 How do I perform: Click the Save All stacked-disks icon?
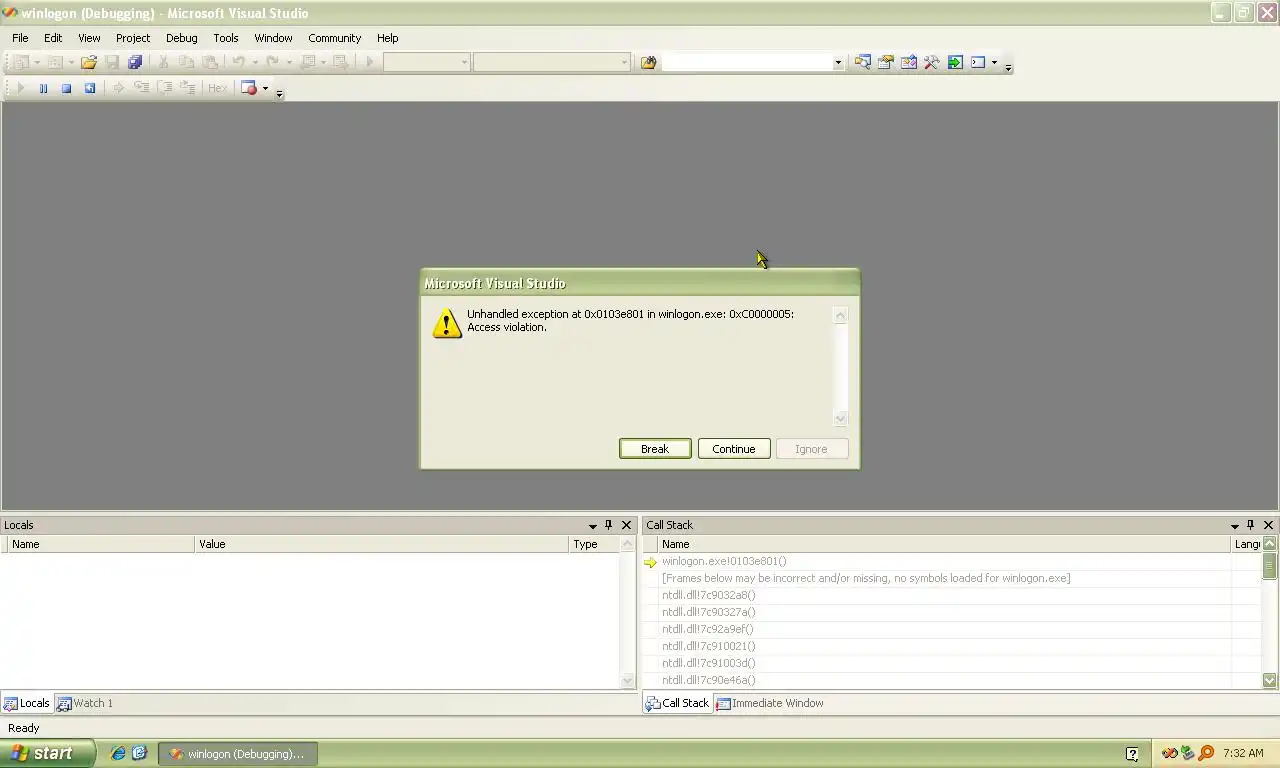click(135, 62)
